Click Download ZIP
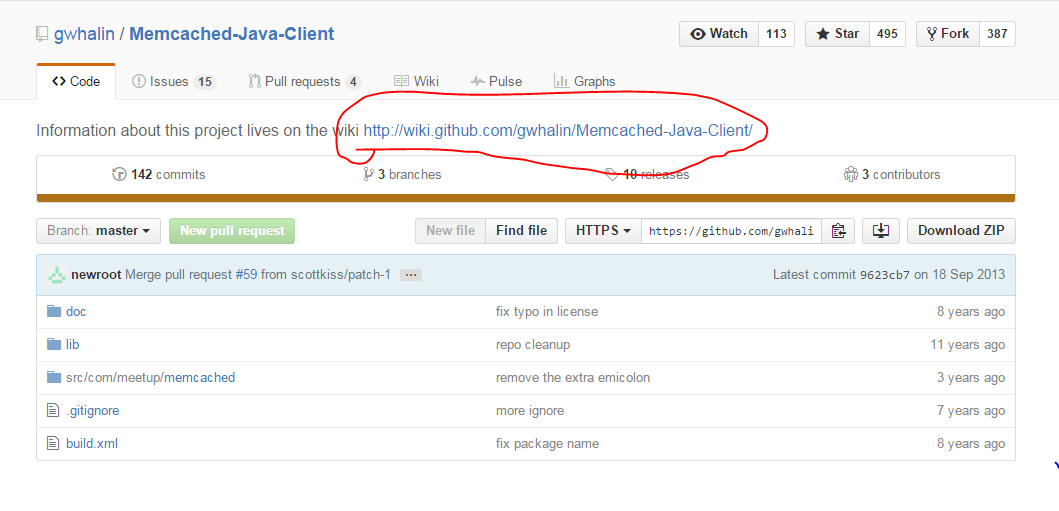Screen dimensions: 1059x511 pyautogui.click(x=961, y=231)
